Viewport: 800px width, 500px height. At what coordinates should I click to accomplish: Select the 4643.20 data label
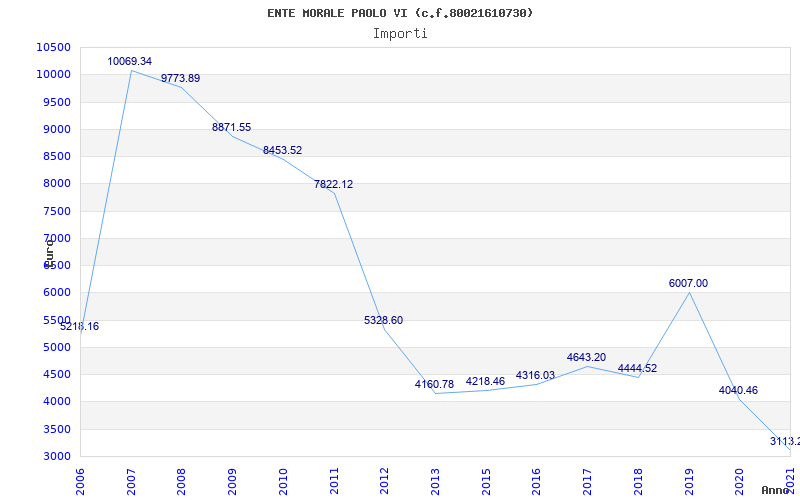586,358
